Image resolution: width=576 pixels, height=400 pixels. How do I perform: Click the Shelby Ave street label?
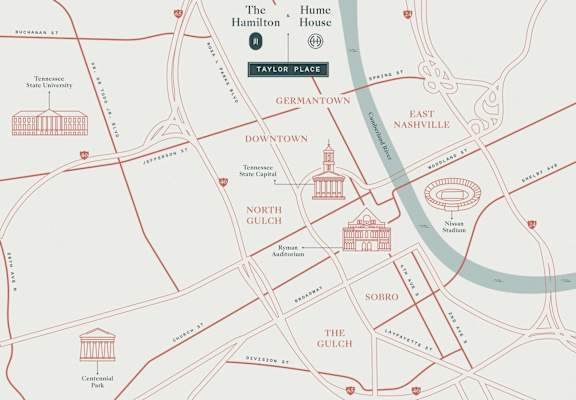[540, 173]
